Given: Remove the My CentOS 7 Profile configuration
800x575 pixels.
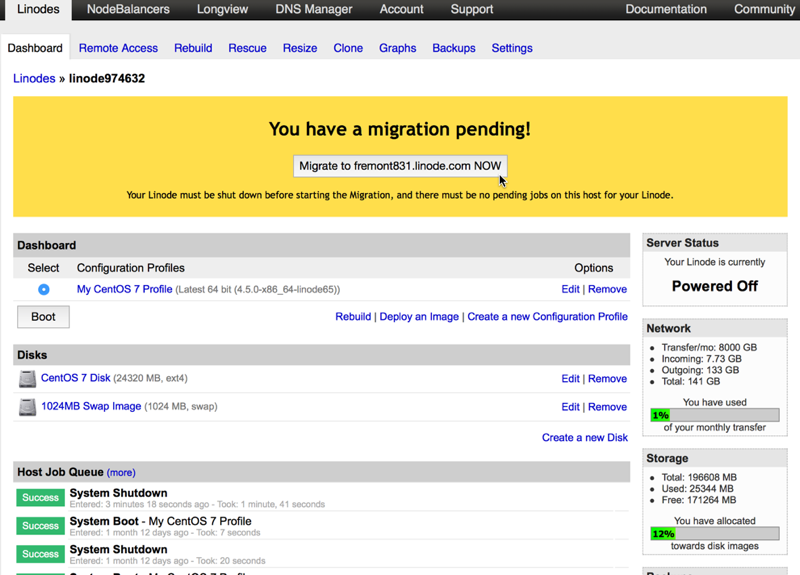Looking at the screenshot, I should click(607, 289).
